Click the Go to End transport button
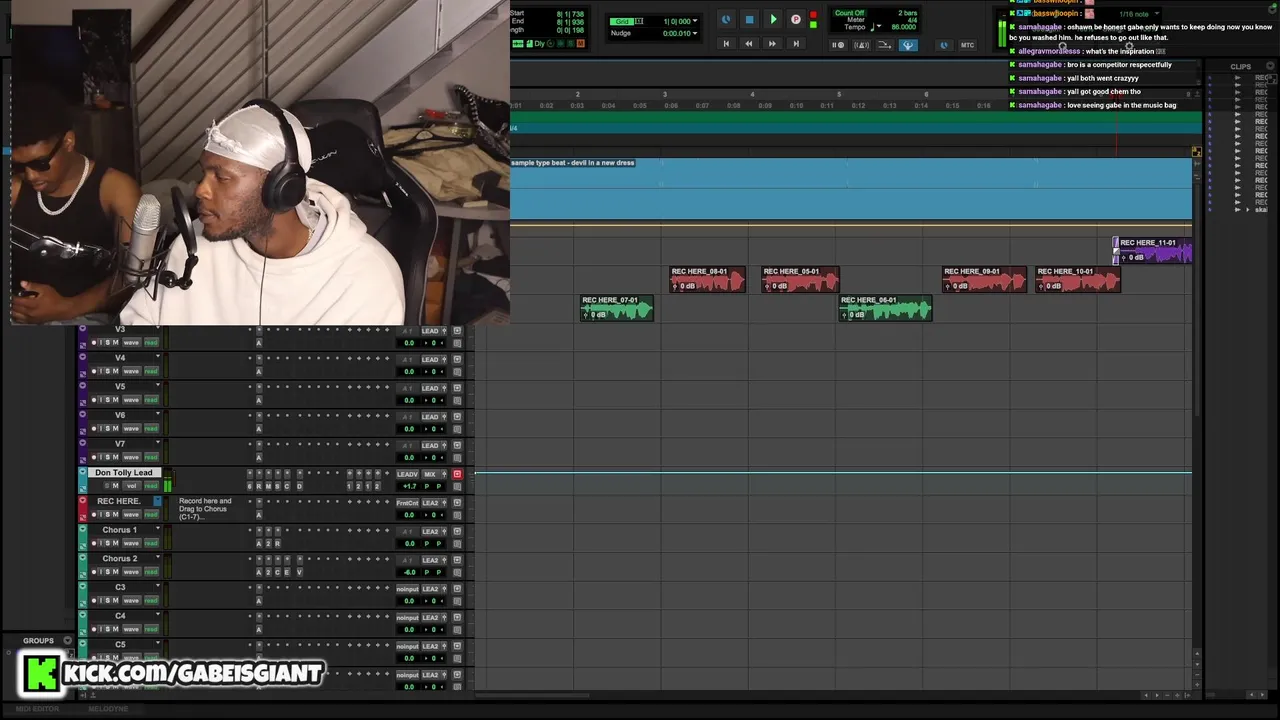The width and height of the screenshot is (1280, 720). pyautogui.click(x=796, y=44)
